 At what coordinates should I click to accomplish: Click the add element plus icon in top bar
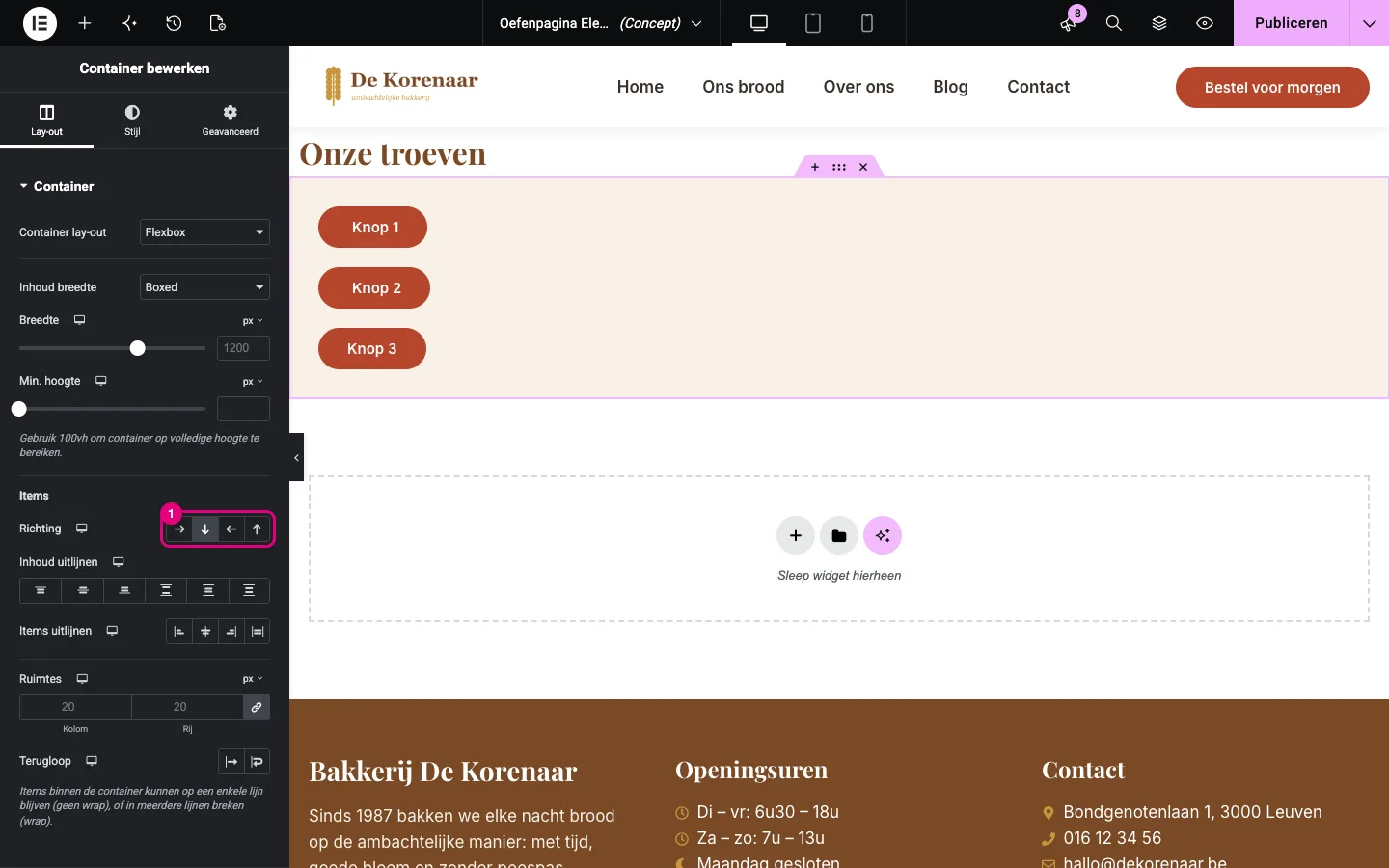(85, 23)
